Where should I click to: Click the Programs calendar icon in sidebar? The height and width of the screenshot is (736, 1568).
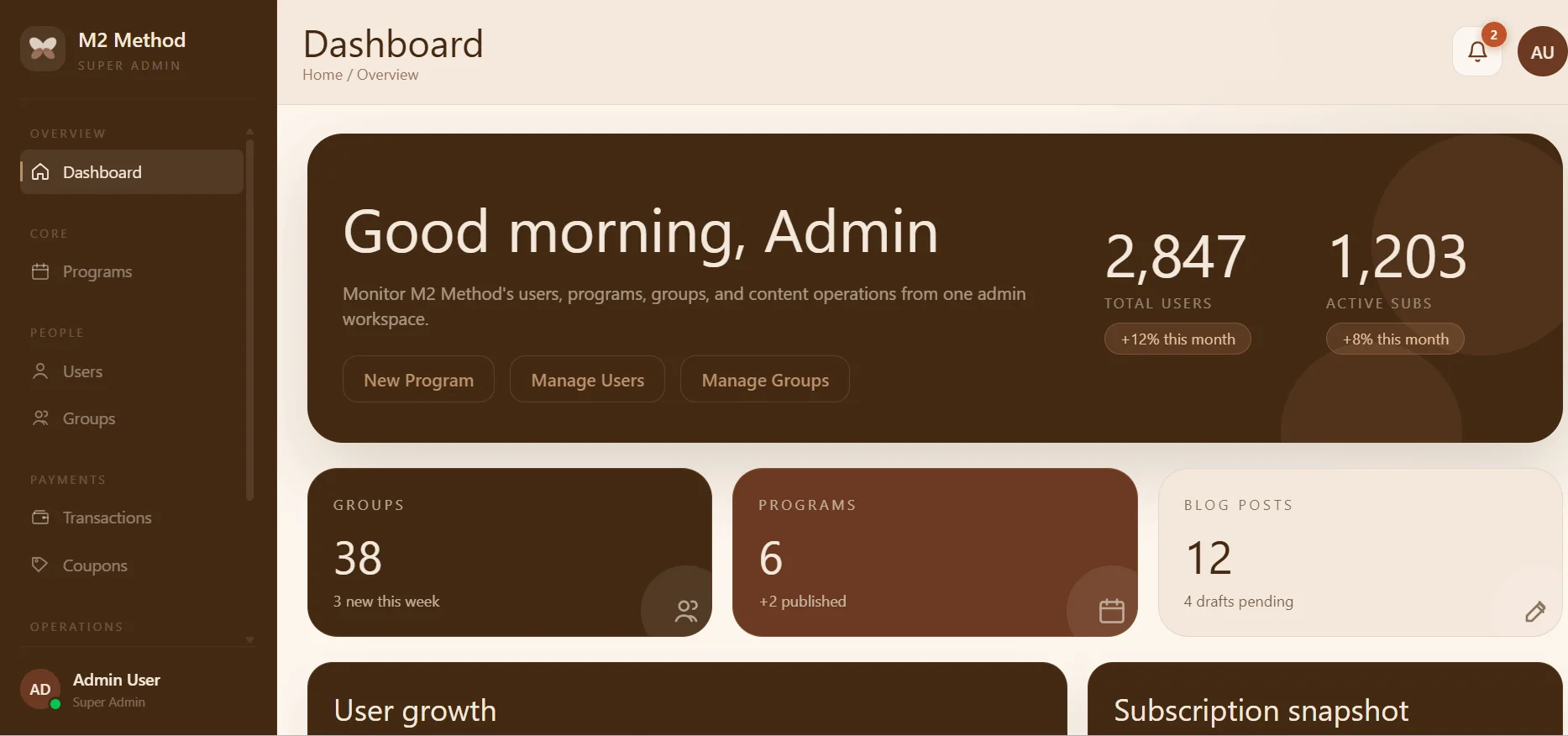click(x=40, y=271)
